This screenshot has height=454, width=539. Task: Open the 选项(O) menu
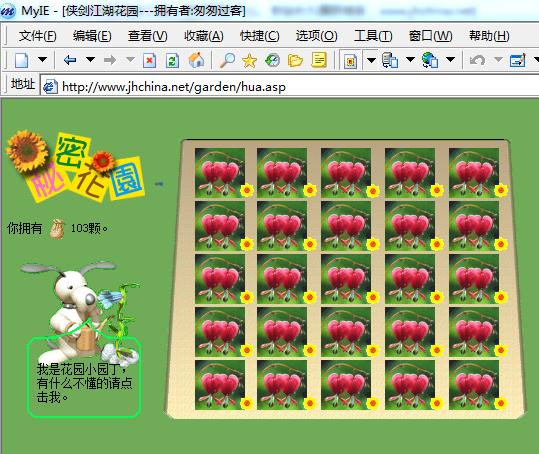(x=317, y=36)
